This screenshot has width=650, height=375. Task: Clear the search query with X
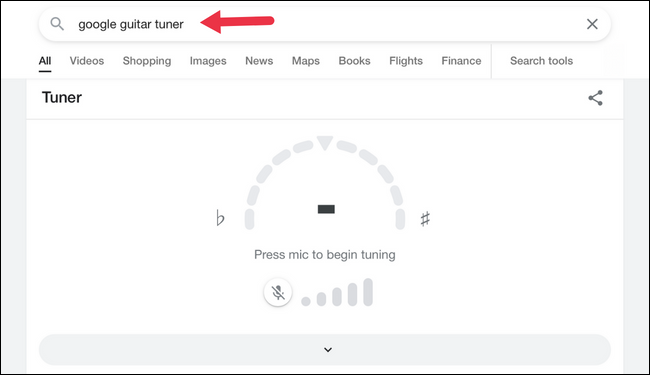click(x=592, y=24)
